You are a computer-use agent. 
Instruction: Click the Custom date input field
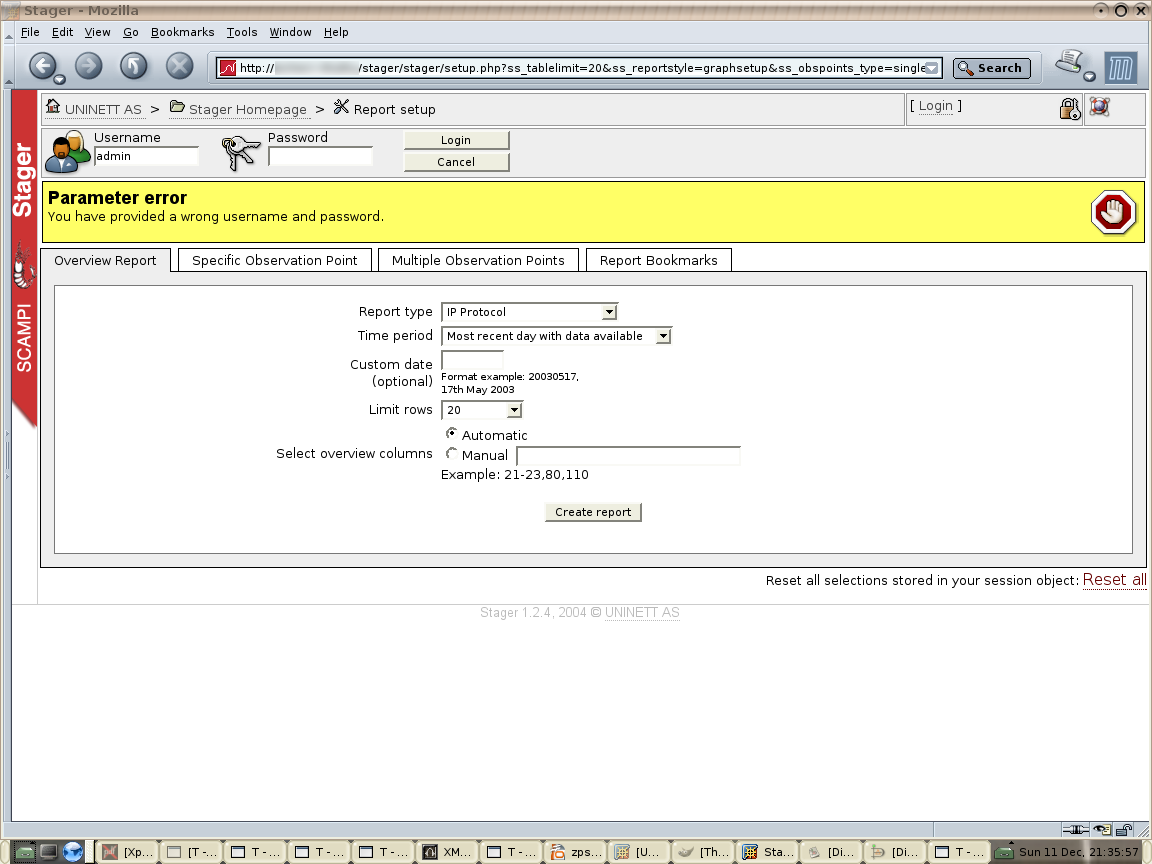pyautogui.click(x=472, y=360)
